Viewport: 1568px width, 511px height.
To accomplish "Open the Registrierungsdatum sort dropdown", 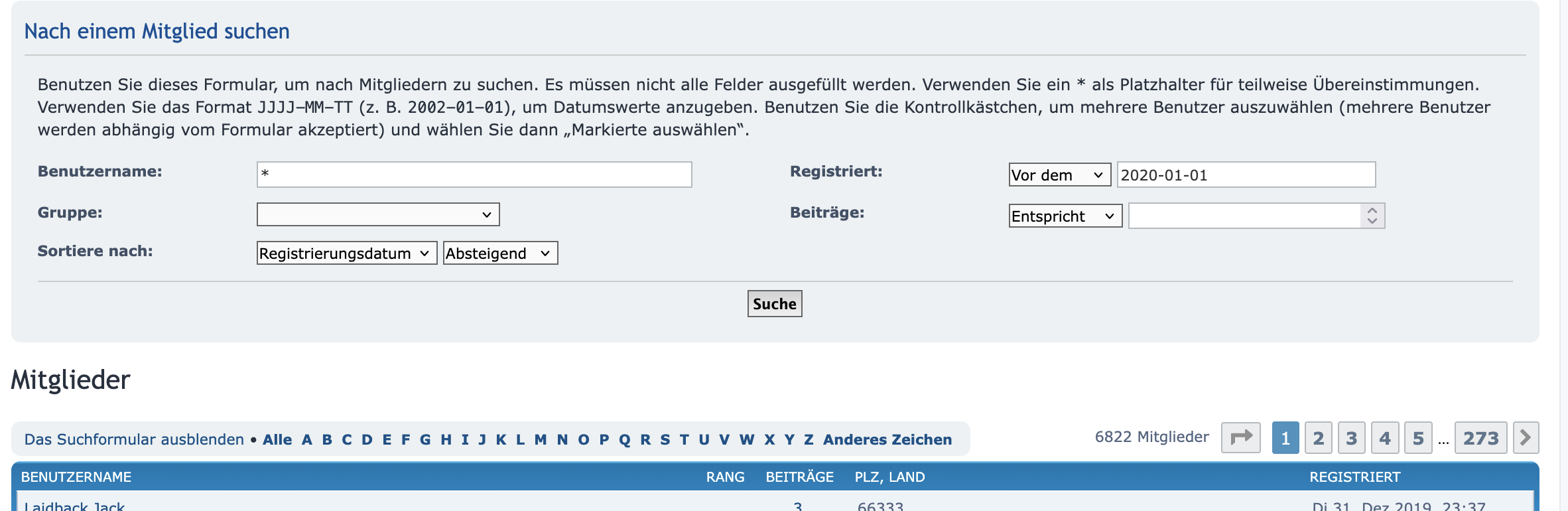I will (346, 254).
